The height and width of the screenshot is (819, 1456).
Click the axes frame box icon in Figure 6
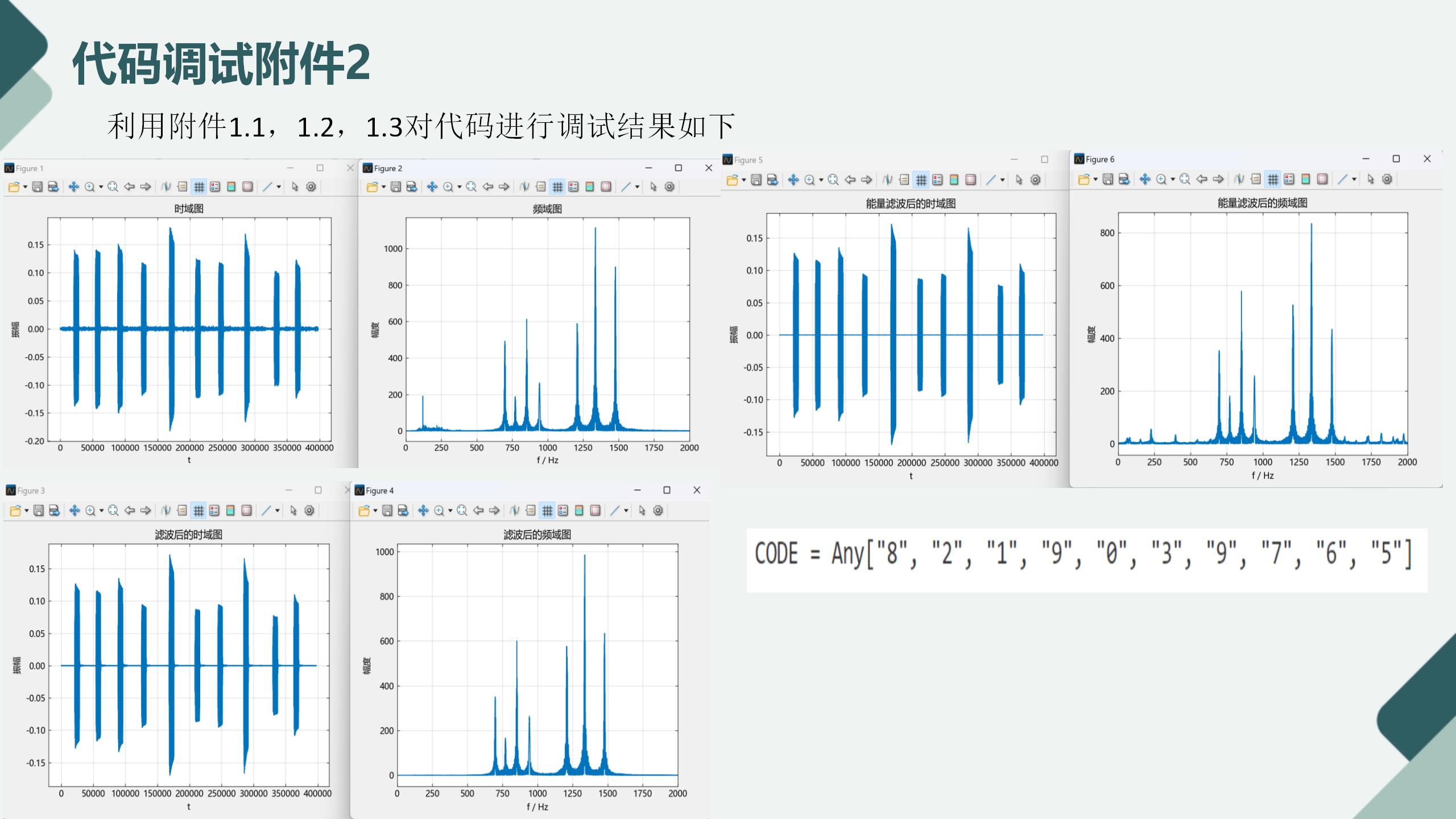[x=1322, y=179]
